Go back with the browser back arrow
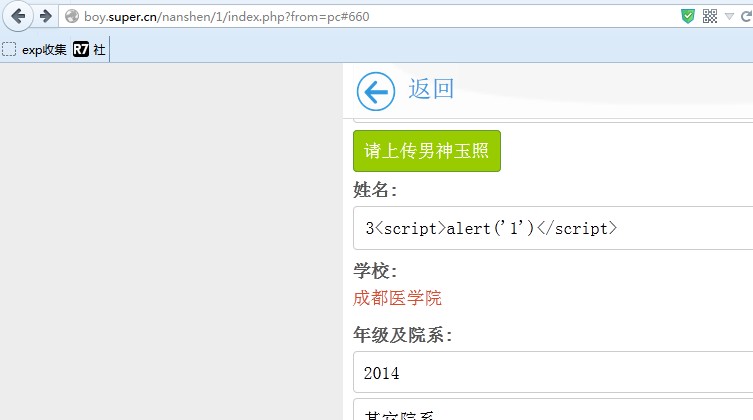Image resolution: width=753 pixels, height=420 pixels. [18, 16]
